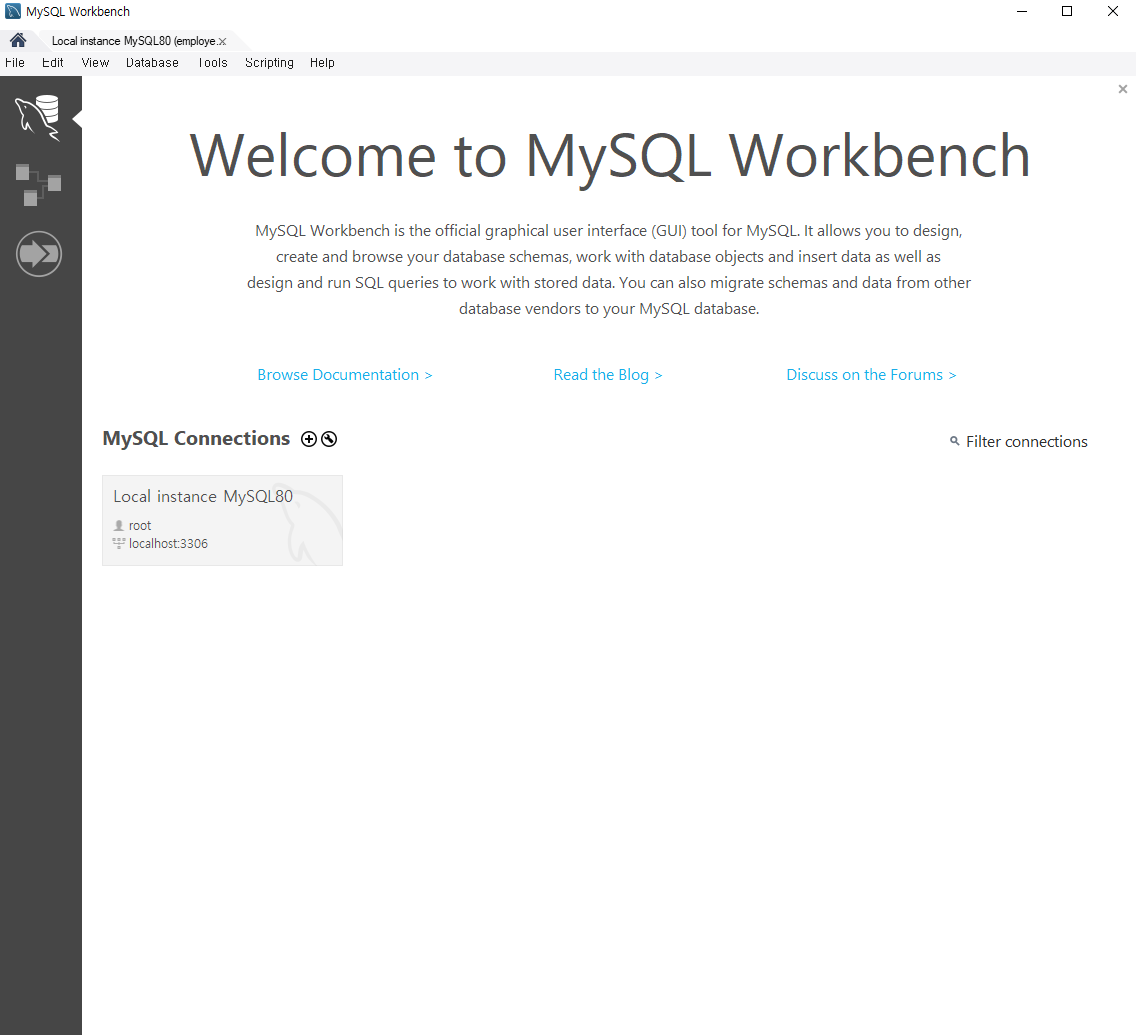Image resolution: width=1137 pixels, height=1036 pixels.
Task: Open the Edit menu
Action: 52,63
